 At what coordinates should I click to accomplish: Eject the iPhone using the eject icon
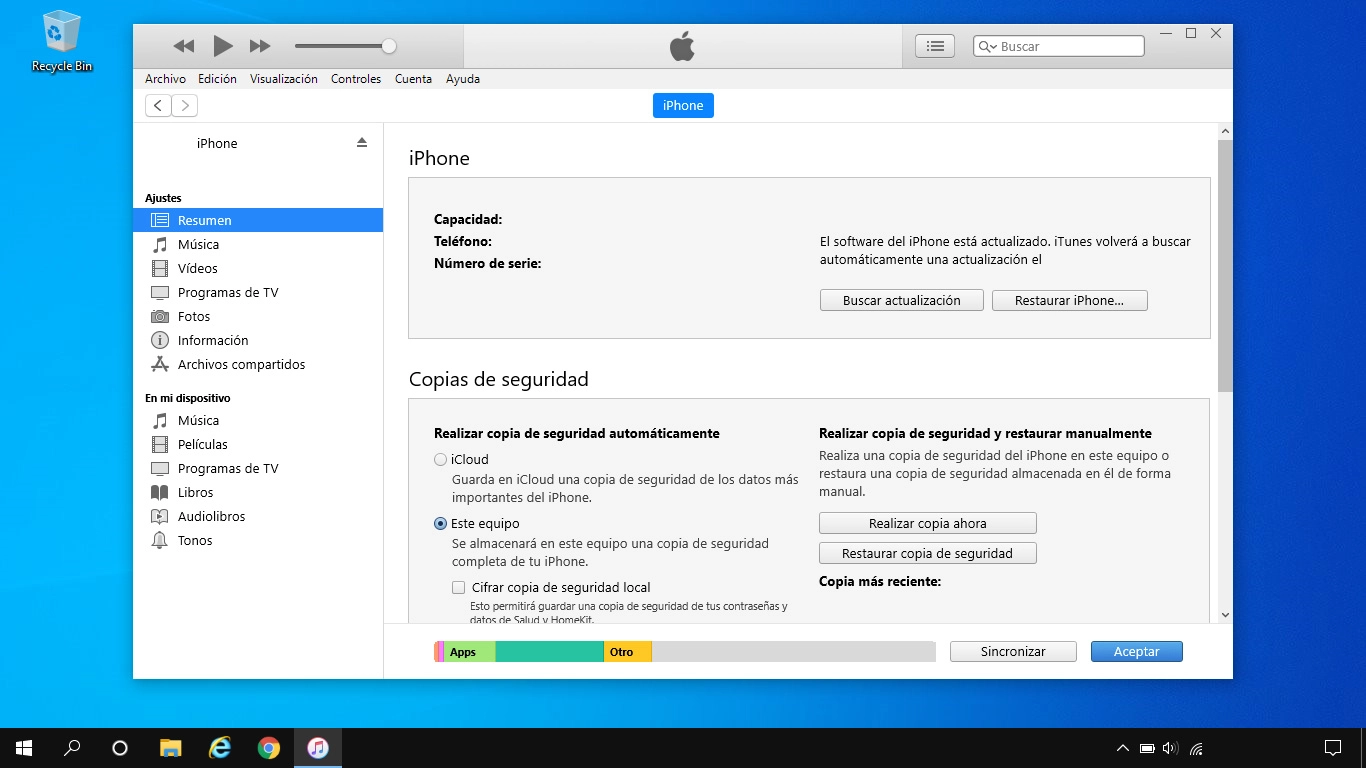coord(362,143)
